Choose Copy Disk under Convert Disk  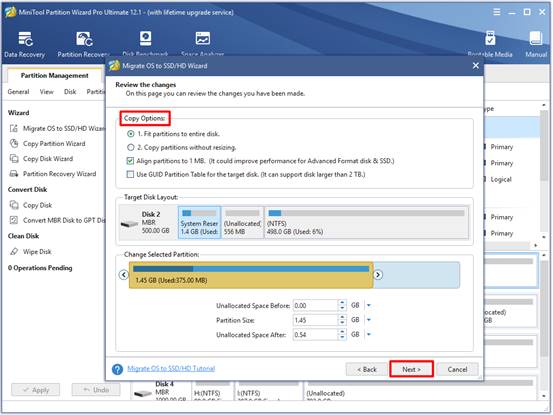pyautogui.click(x=31, y=205)
